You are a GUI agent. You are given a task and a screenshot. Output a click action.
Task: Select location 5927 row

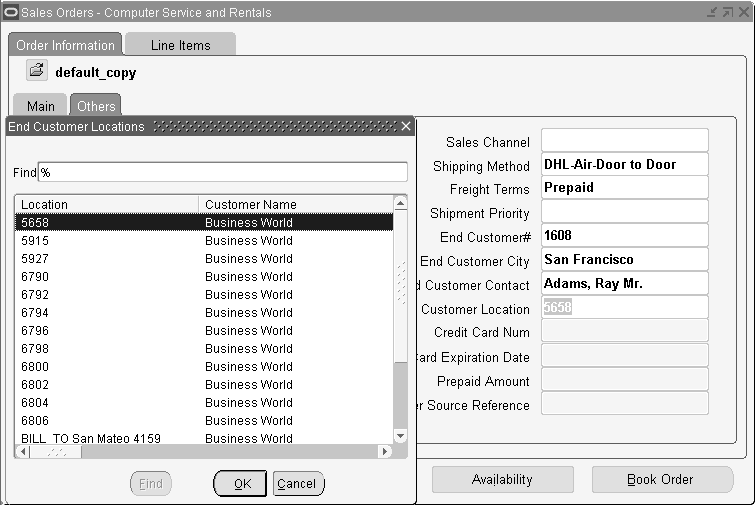(x=204, y=259)
